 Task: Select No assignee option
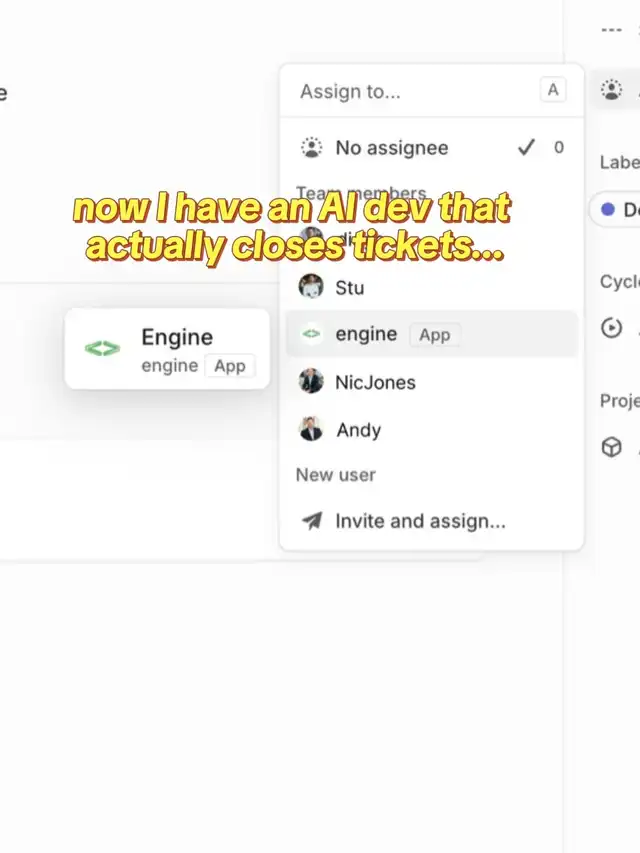(391, 148)
